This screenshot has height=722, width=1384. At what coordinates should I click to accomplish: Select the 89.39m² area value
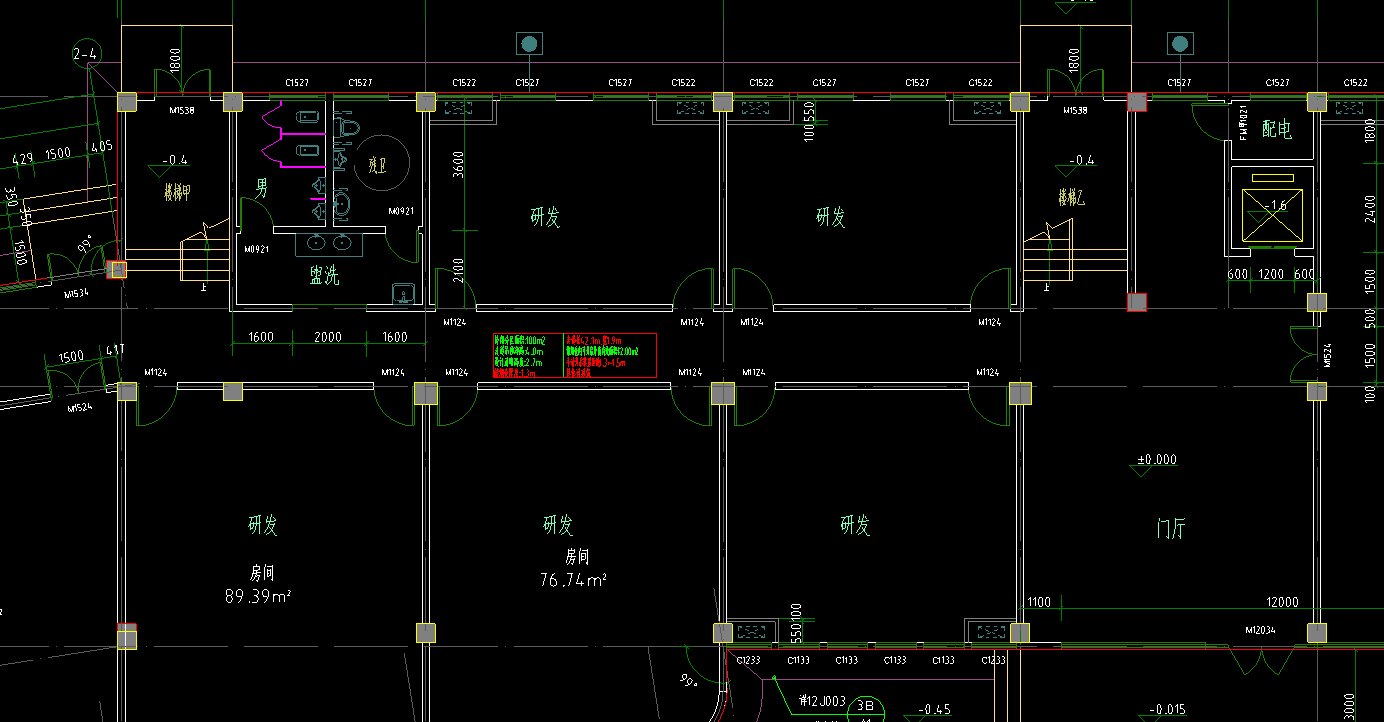click(258, 597)
